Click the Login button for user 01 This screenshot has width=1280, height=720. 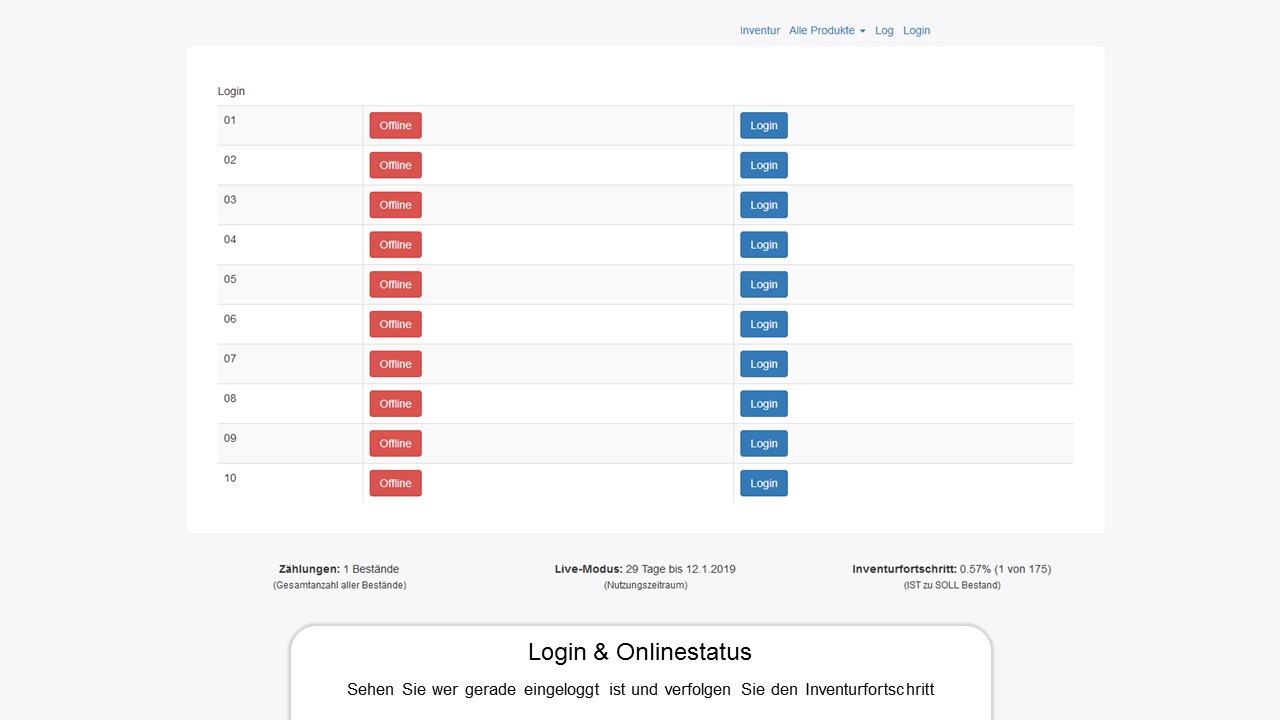click(764, 126)
